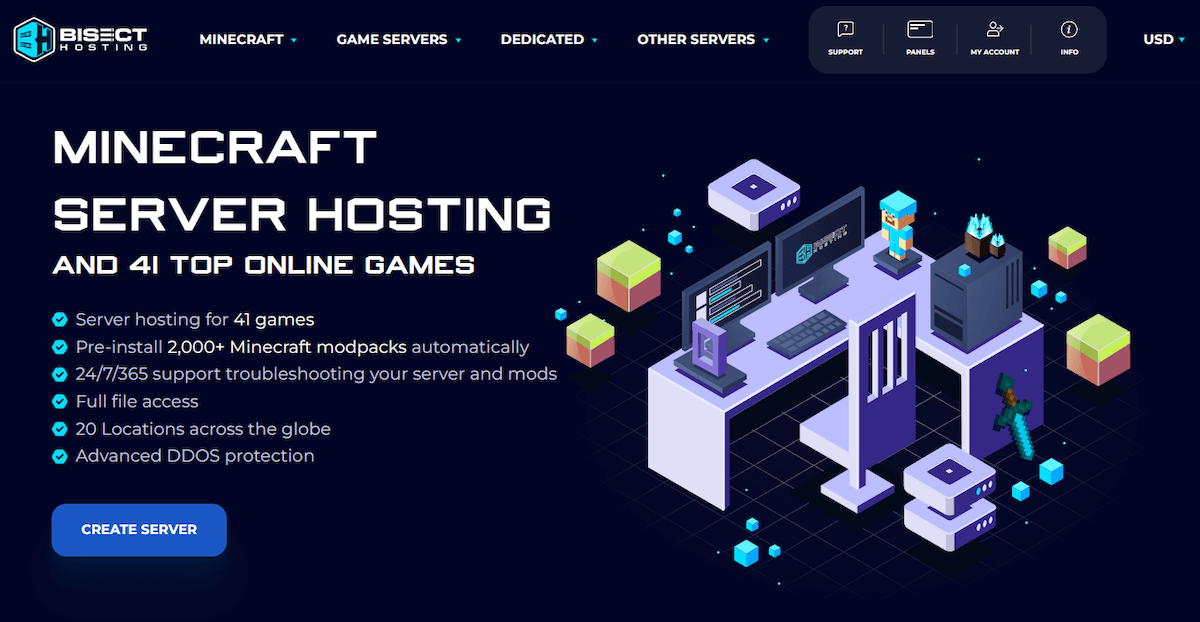The image size is (1200, 622).
Task: Open the My Account icon
Action: [994, 30]
